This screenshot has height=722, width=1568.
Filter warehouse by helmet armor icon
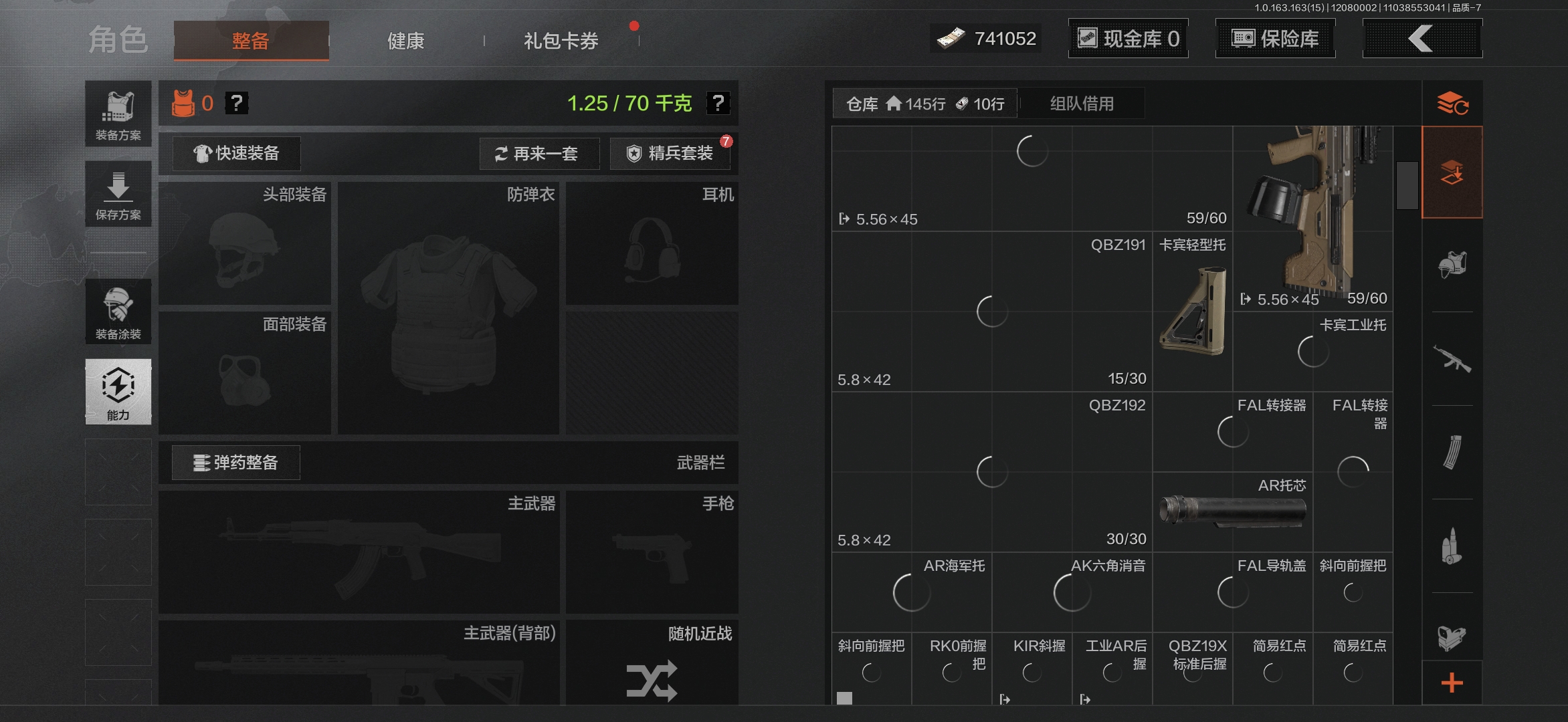(1452, 265)
